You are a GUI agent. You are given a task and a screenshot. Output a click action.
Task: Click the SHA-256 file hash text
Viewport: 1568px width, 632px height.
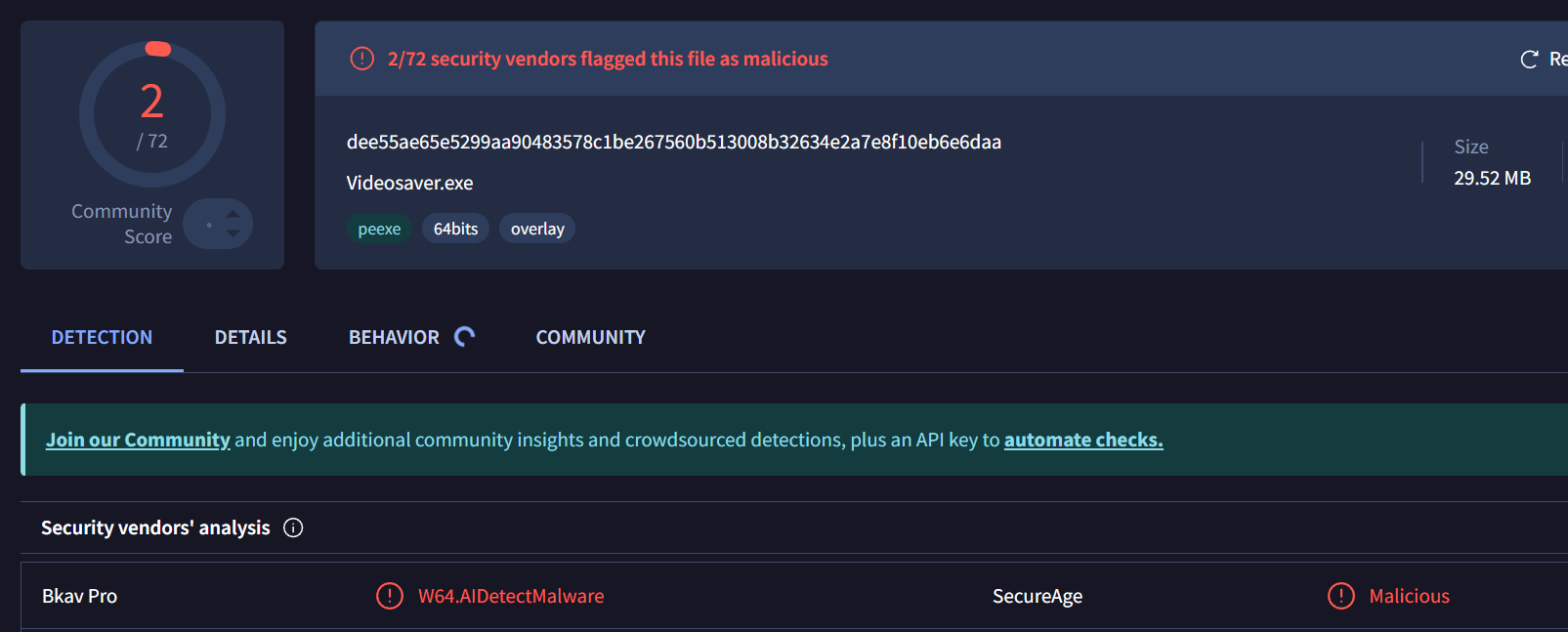pos(673,142)
